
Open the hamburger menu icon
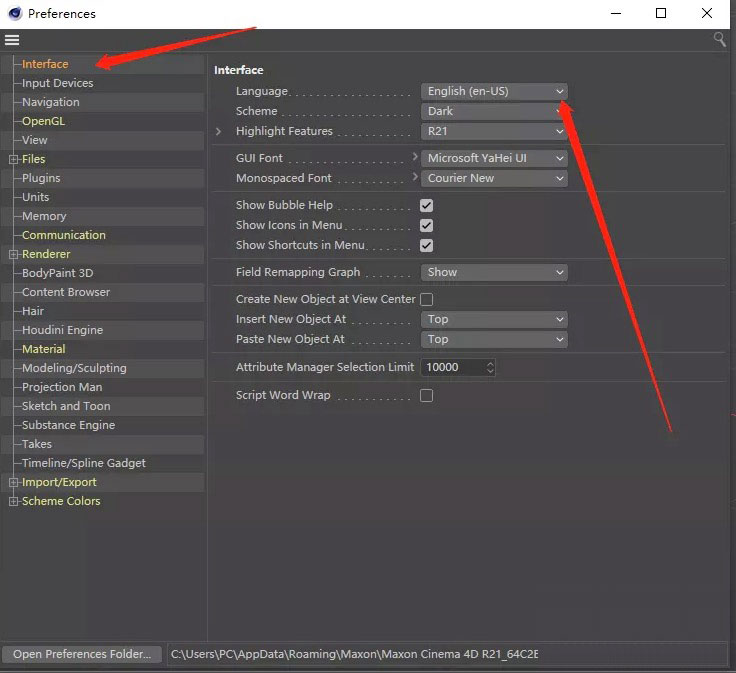[x=12, y=40]
